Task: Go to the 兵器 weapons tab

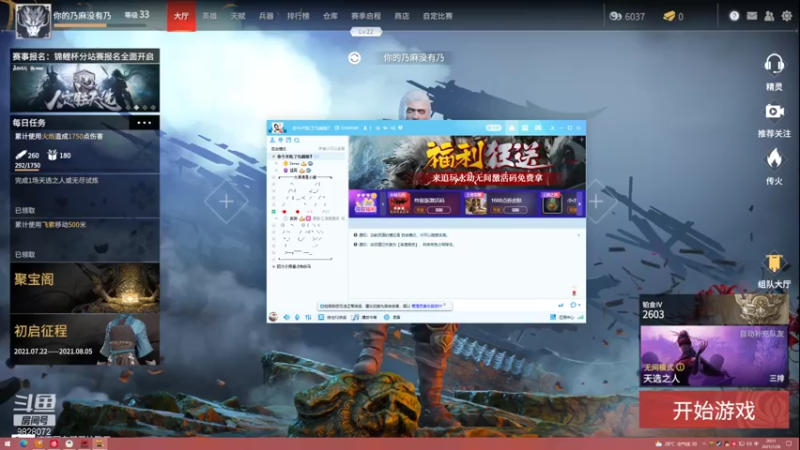Action: 266,16
